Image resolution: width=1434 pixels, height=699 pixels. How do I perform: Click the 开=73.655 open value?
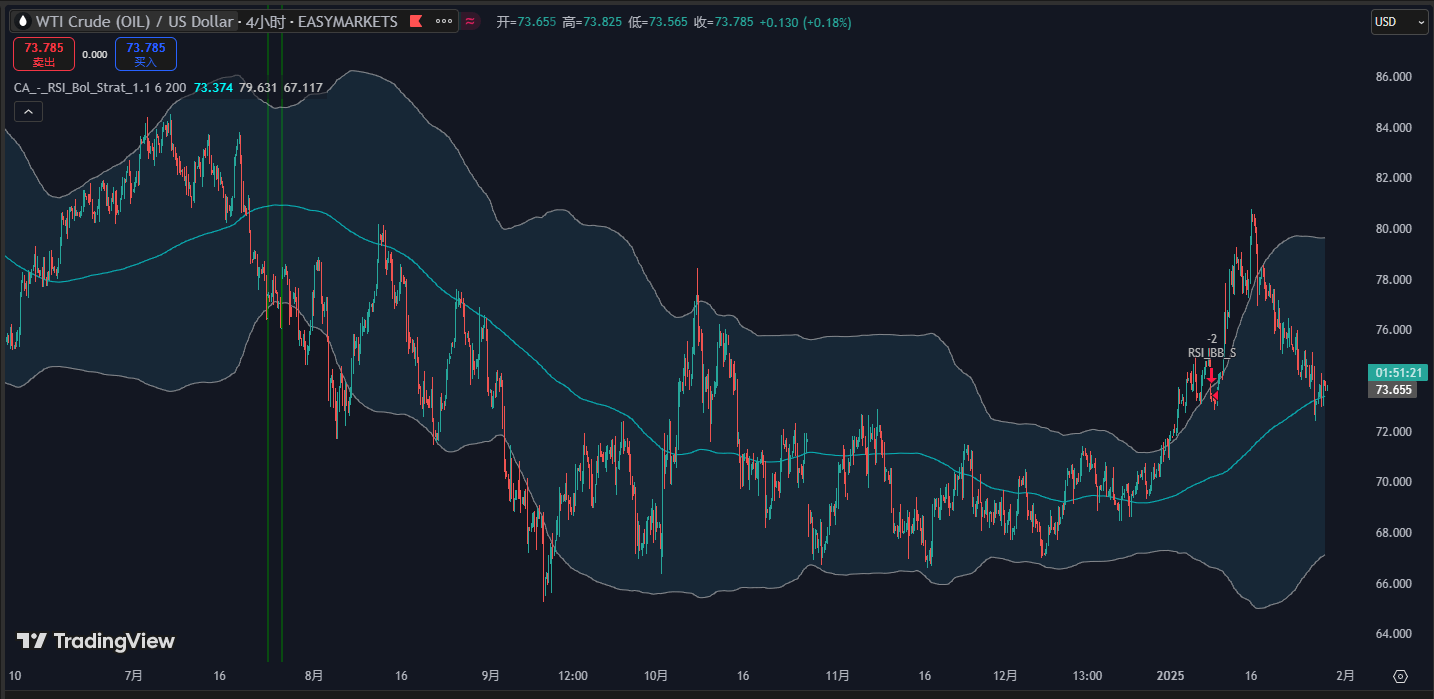tap(527, 22)
